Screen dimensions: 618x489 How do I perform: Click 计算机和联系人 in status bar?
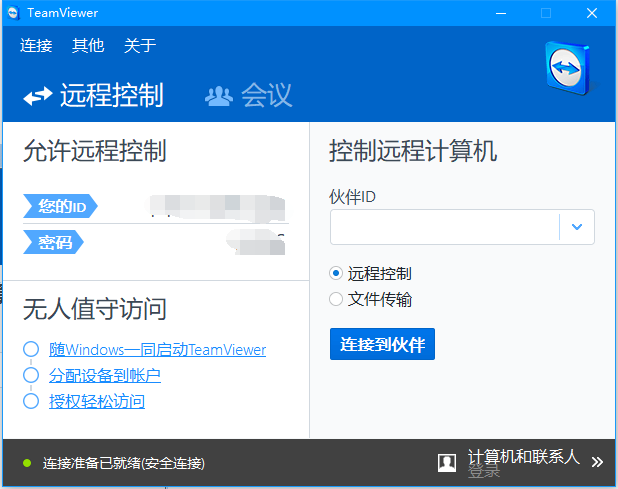pyautogui.click(x=523, y=456)
